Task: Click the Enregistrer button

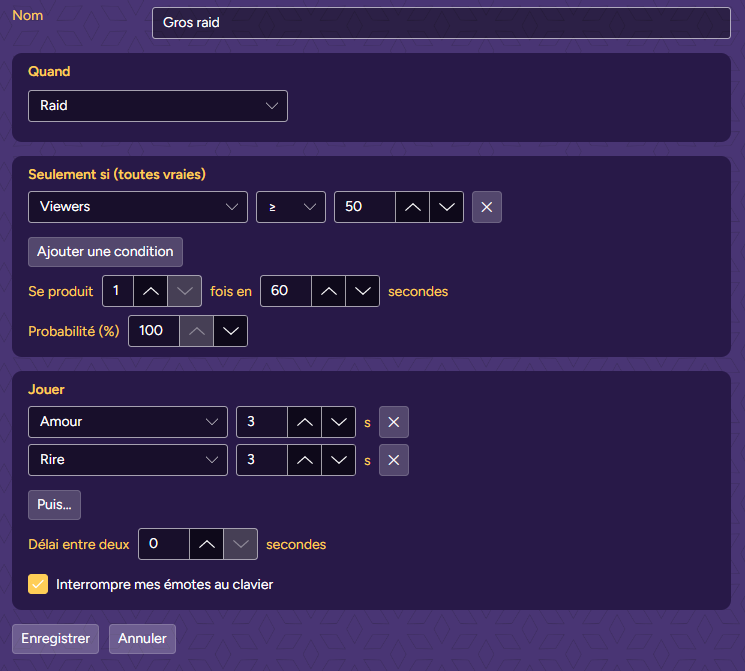Action: pyautogui.click(x=56, y=639)
